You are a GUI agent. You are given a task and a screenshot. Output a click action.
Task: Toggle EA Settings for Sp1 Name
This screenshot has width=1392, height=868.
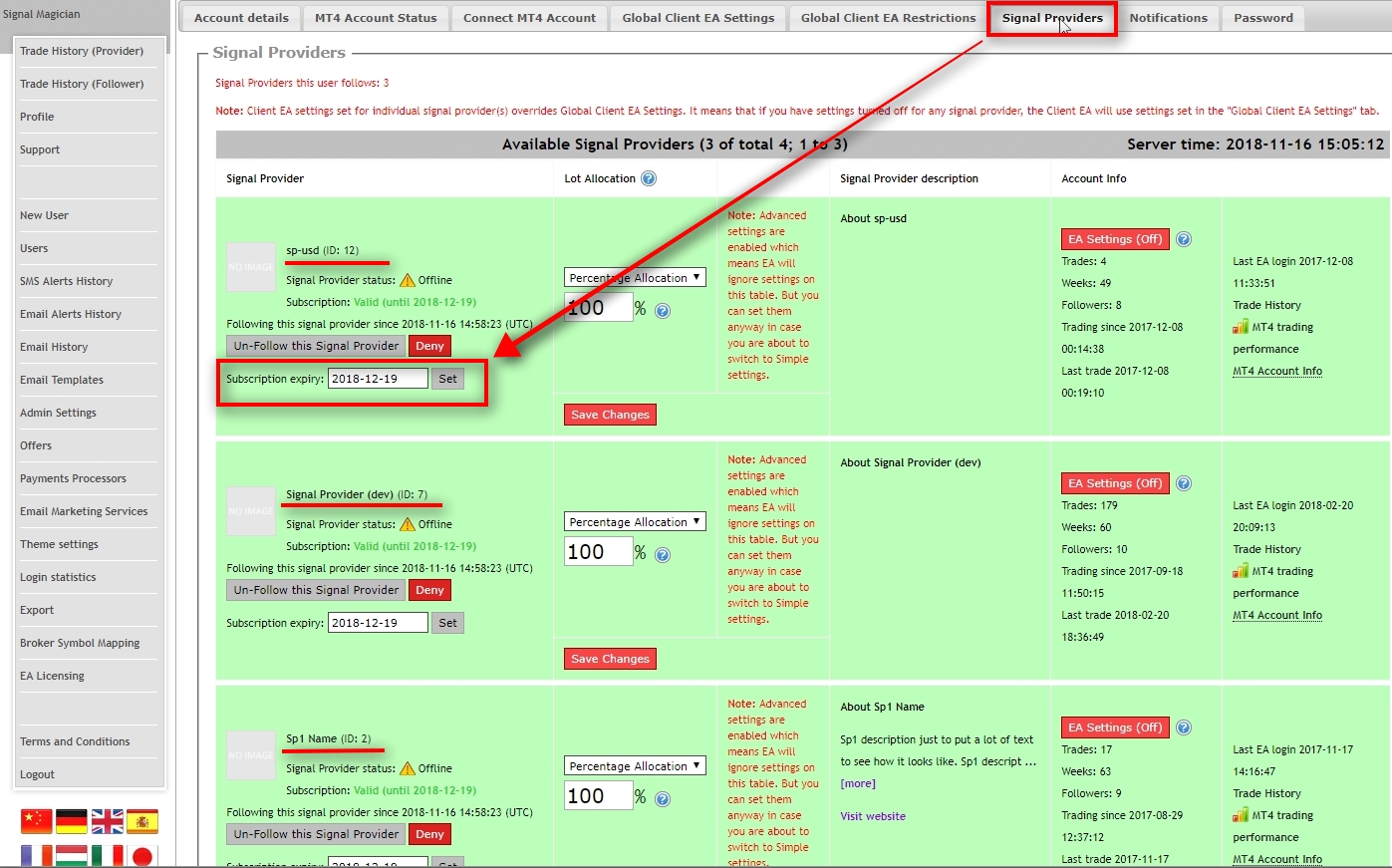click(1113, 726)
